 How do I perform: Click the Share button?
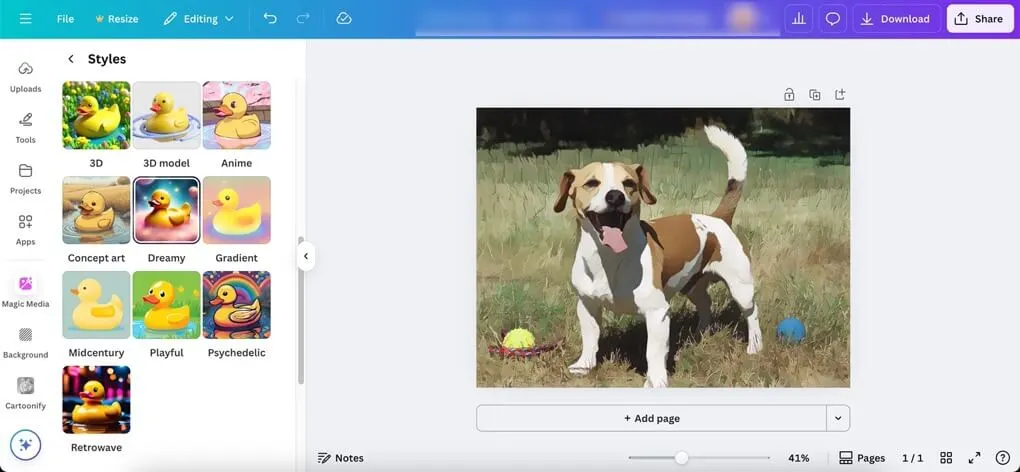(x=980, y=19)
